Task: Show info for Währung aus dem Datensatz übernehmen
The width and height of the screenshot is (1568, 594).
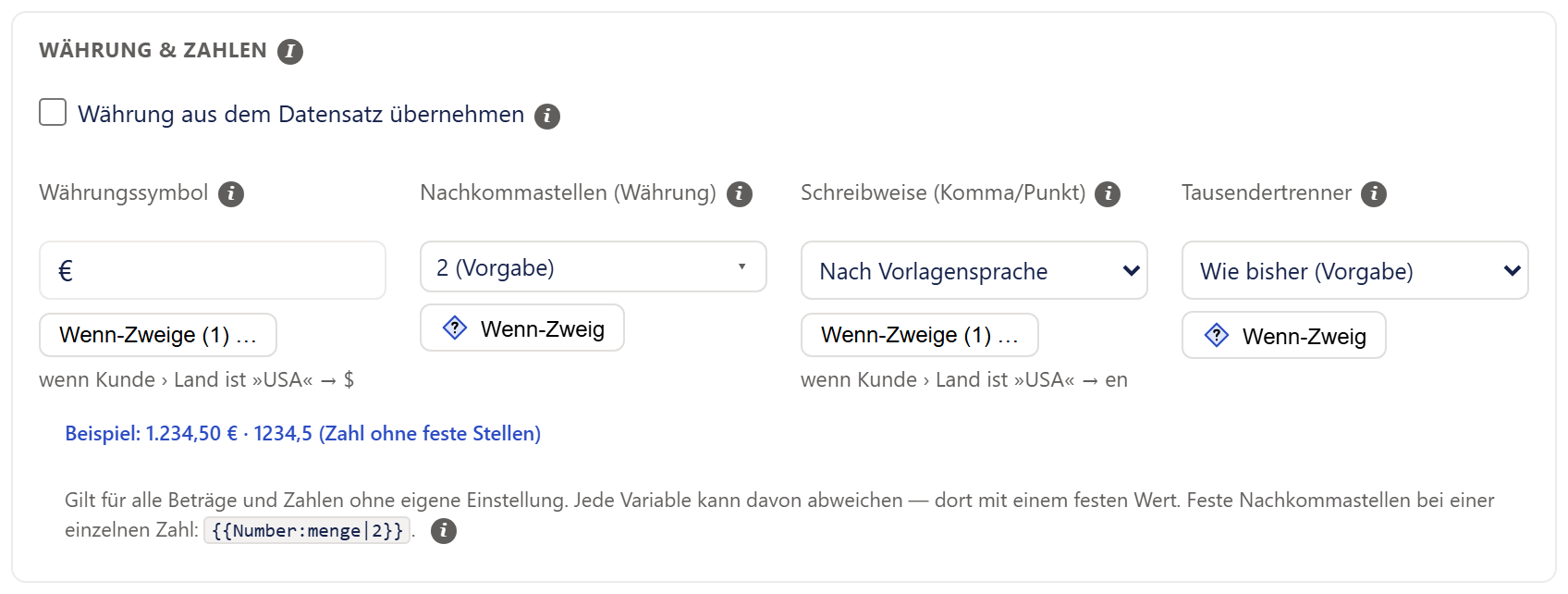Action: [x=547, y=116]
